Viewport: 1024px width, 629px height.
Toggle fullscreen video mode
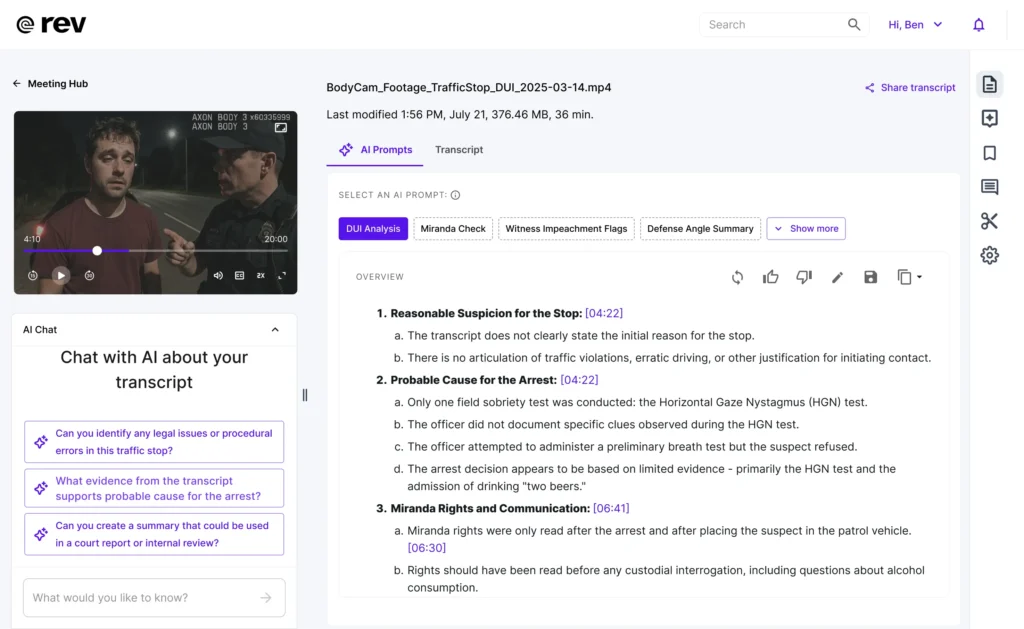click(282, 275)
